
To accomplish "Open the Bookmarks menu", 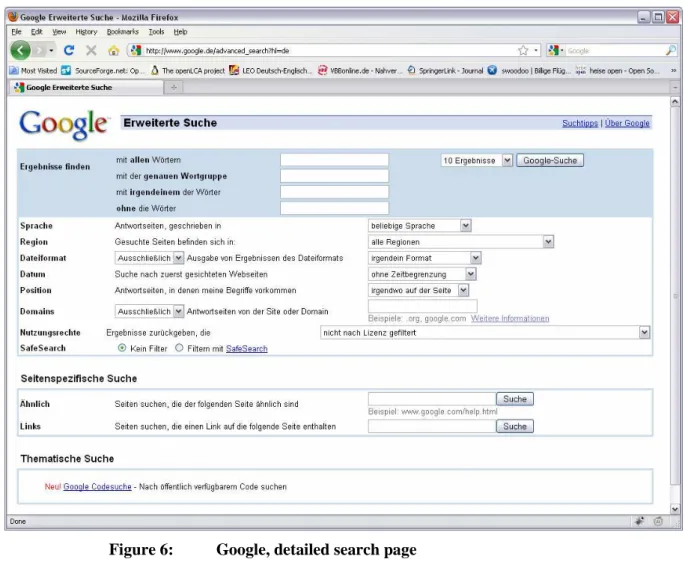I will 123,31.
